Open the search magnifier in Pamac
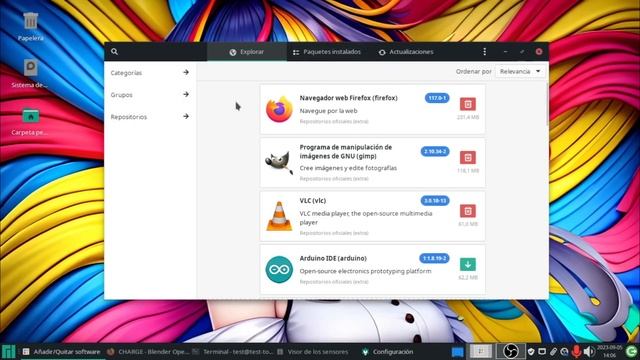 click(x=114, y=52)
